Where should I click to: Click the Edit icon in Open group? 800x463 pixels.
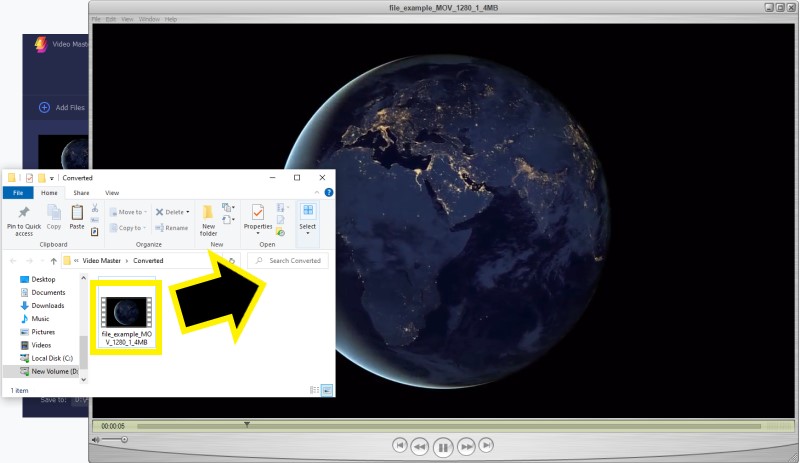[x=281, y=220]
